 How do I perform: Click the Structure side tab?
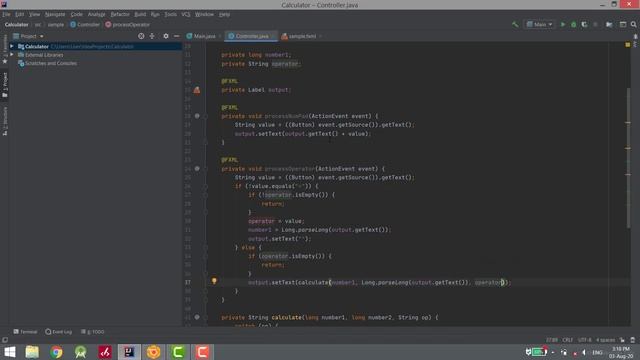[5, 121]
